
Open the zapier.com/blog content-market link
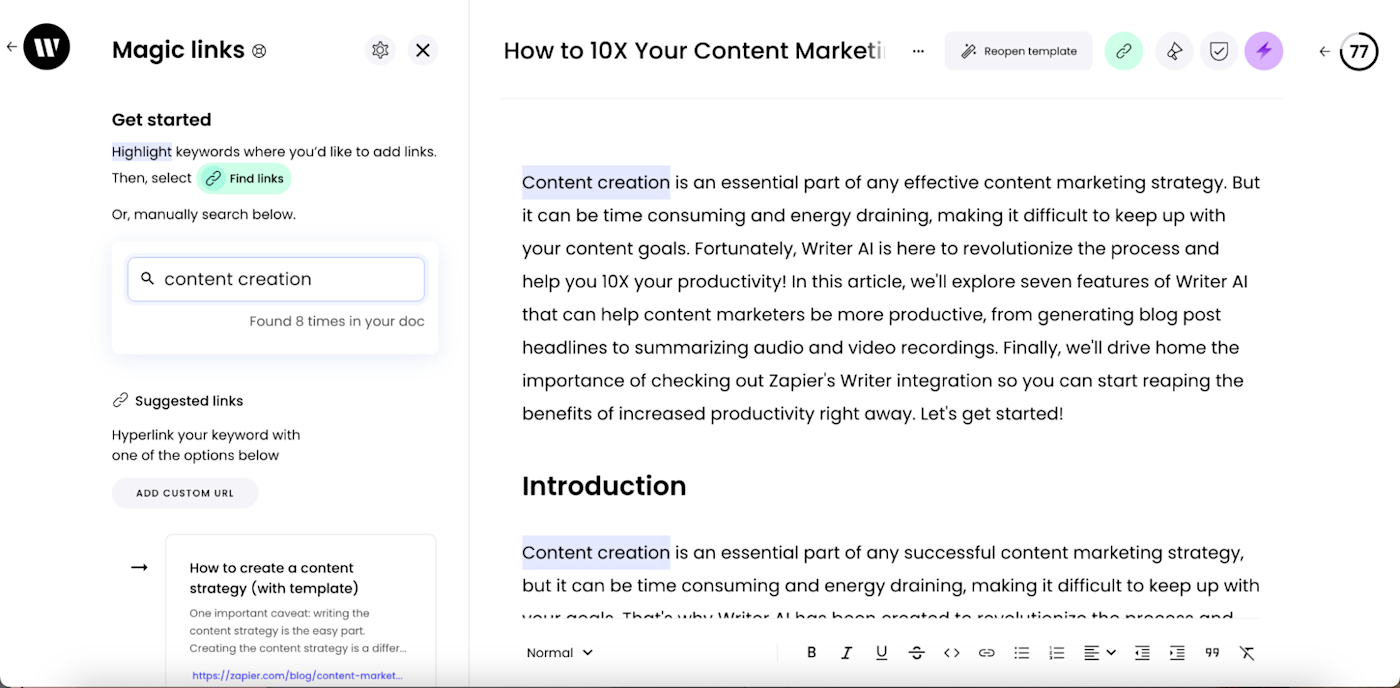pyautogui.click(x=297, y=676)
